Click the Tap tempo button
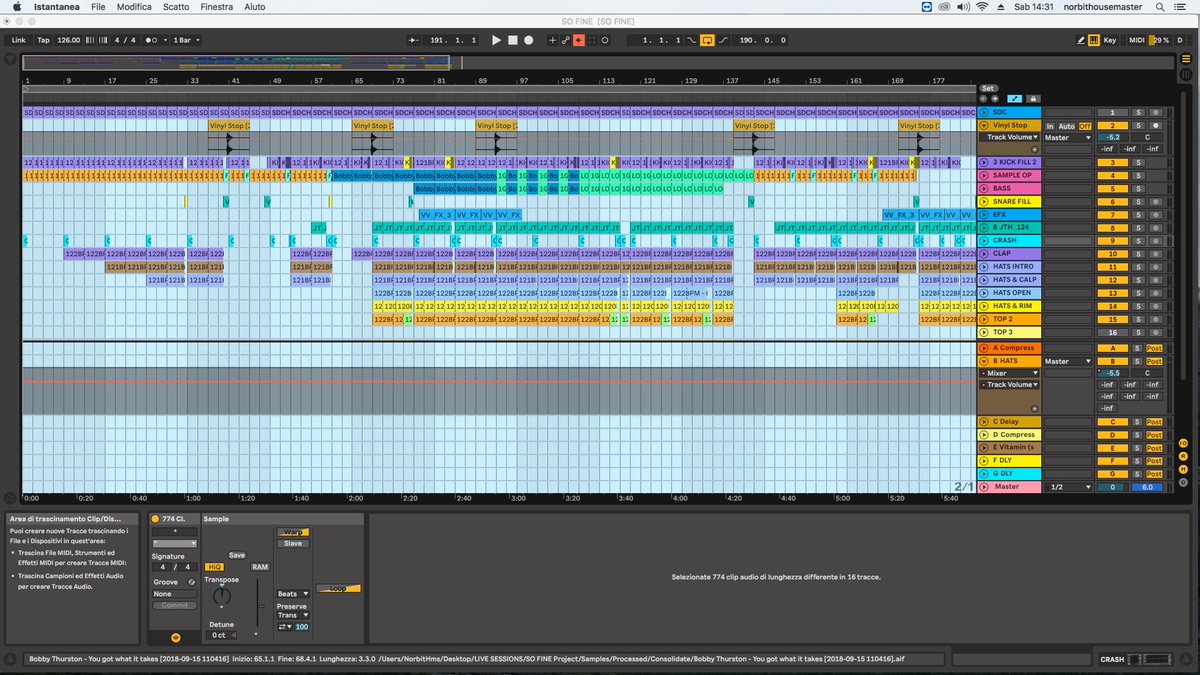1200x675 pixels. click(x=43, y=40)
